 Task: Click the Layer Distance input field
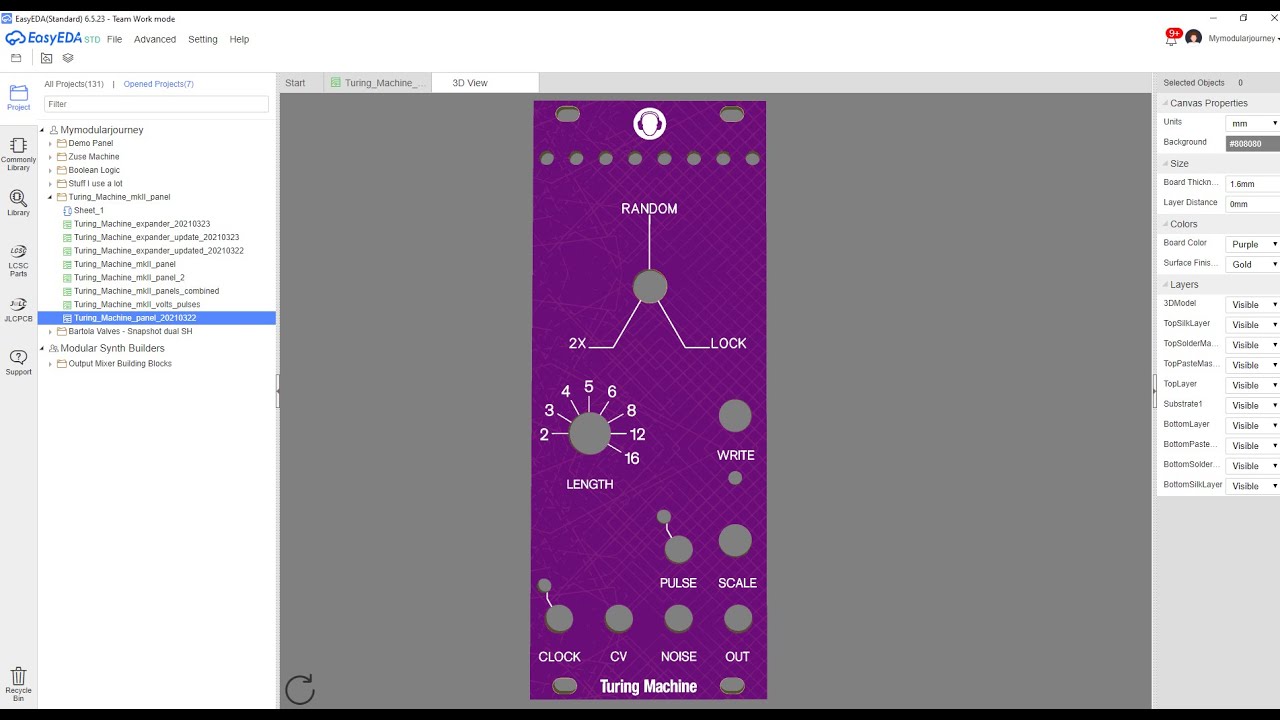[1252, 204]
